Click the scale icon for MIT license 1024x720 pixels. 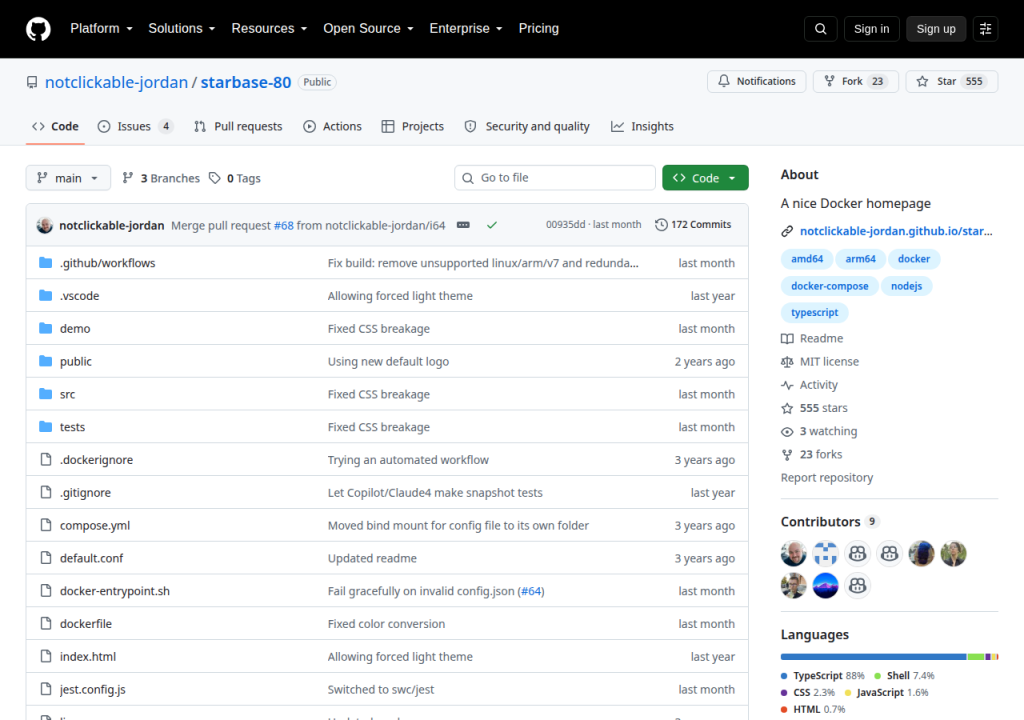click(787, 362)
